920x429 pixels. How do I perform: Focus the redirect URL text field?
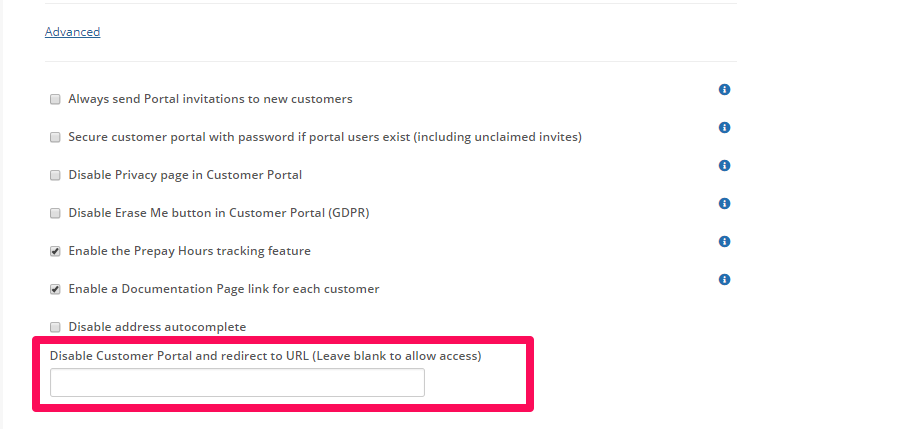(237, 383)
